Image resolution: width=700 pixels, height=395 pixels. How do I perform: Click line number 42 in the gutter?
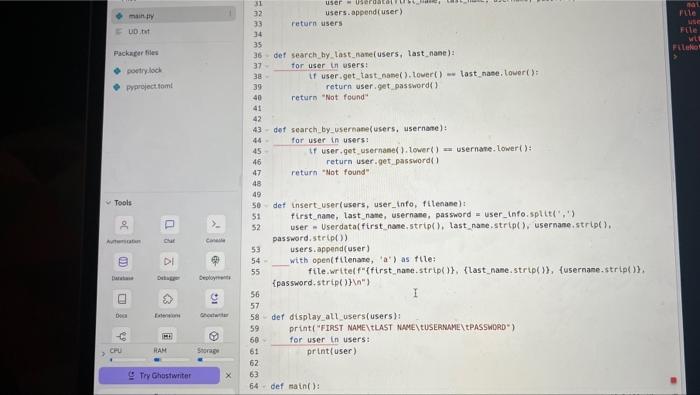(x=257, y=119)
